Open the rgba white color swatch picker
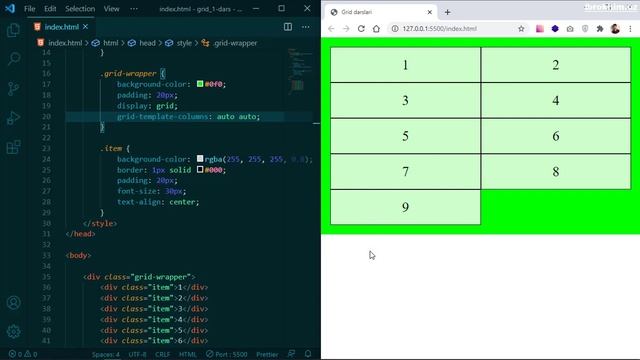This screenshot has height=360, width=640. click(200, 158)
